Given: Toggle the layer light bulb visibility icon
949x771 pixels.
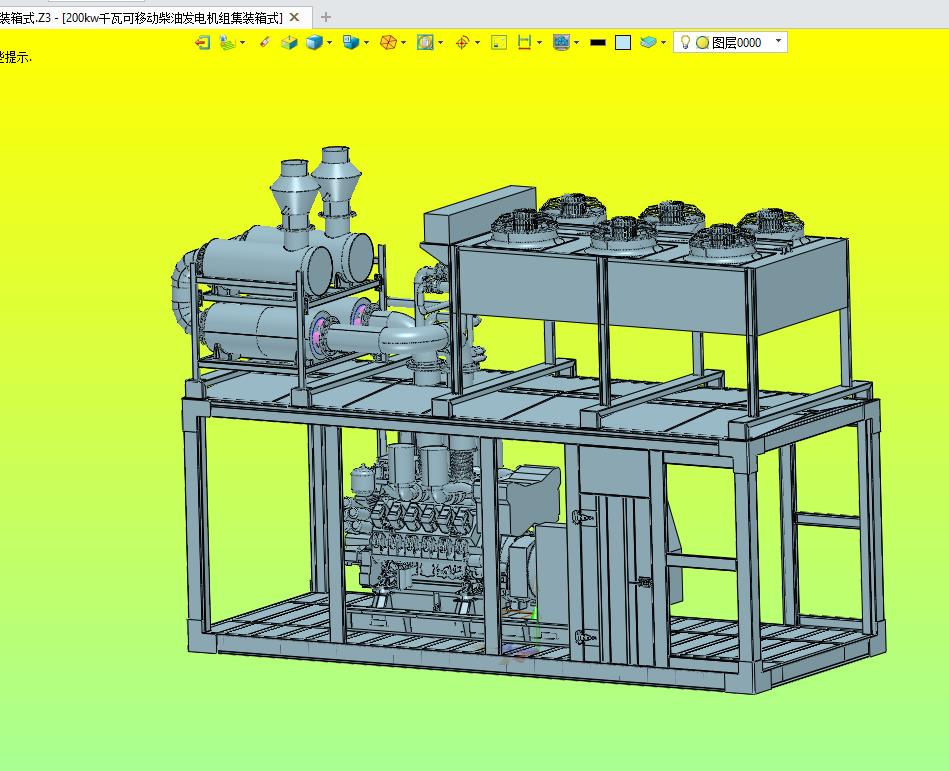Looking at the screenshot, I should click(x=685, y=42).
